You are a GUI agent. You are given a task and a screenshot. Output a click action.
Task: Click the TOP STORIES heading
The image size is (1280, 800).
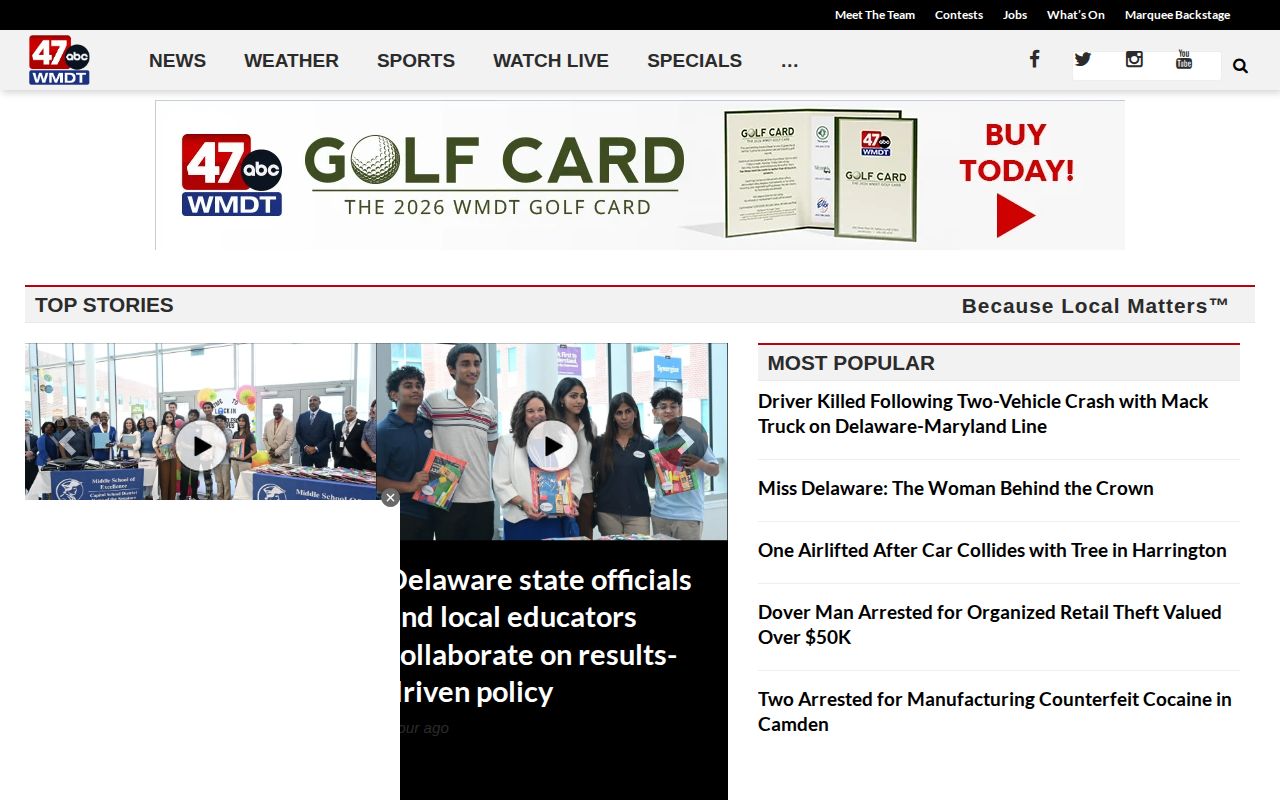(104, 305)
